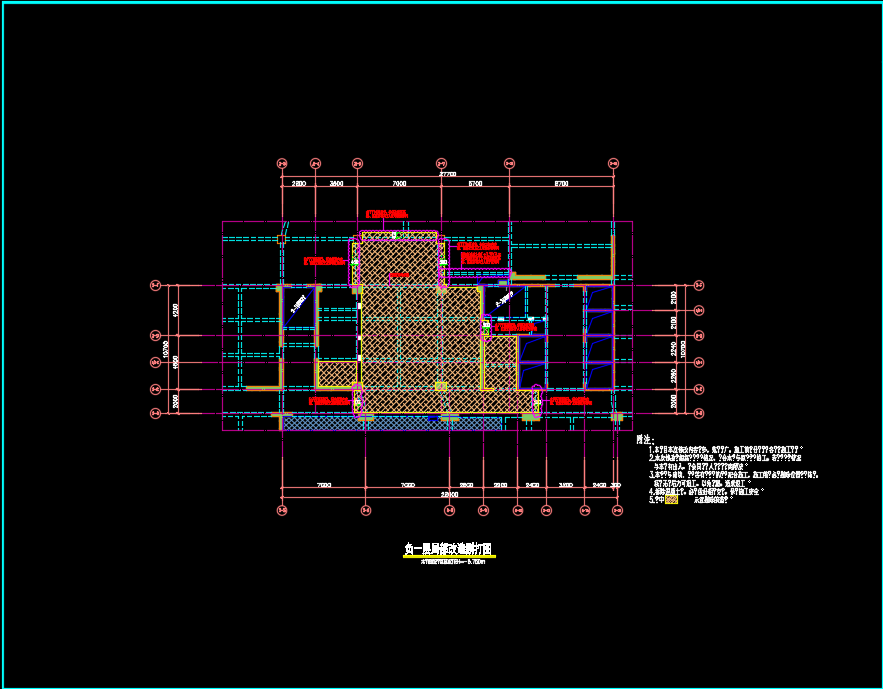Image resolution: width=883 pixels, height=689 pixels.
Task: Select the small subtitle line under the title
Action: click(x=448, y=562)
